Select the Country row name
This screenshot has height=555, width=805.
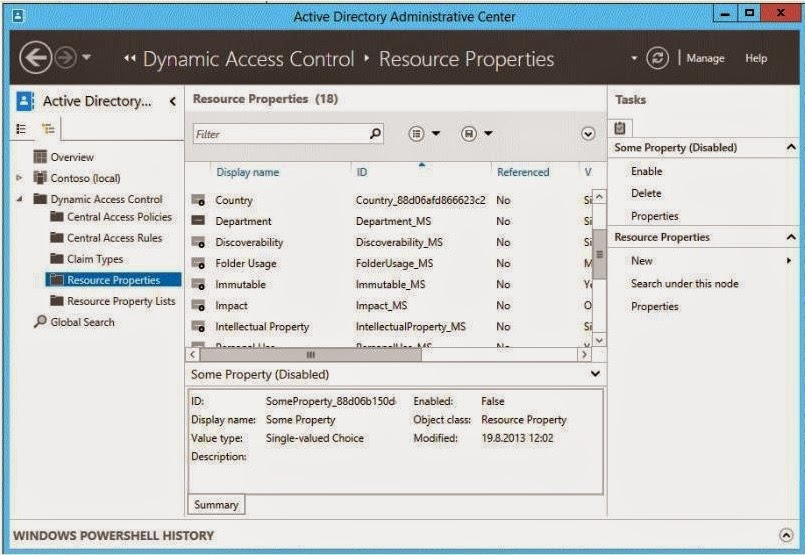pos(234,200)
